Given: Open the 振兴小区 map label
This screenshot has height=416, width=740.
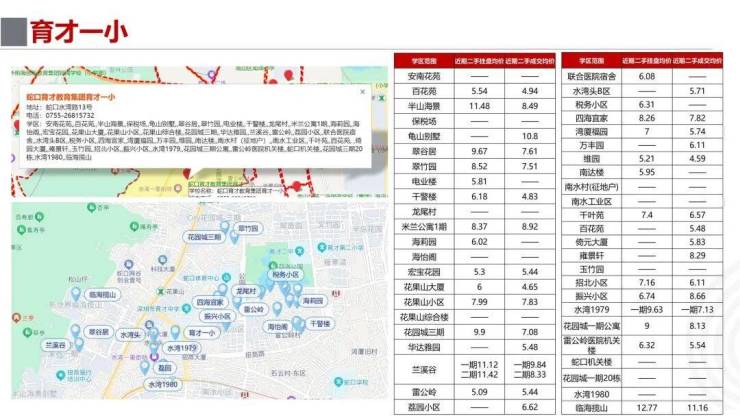Looking at the screenshot, I should point(217,316).
